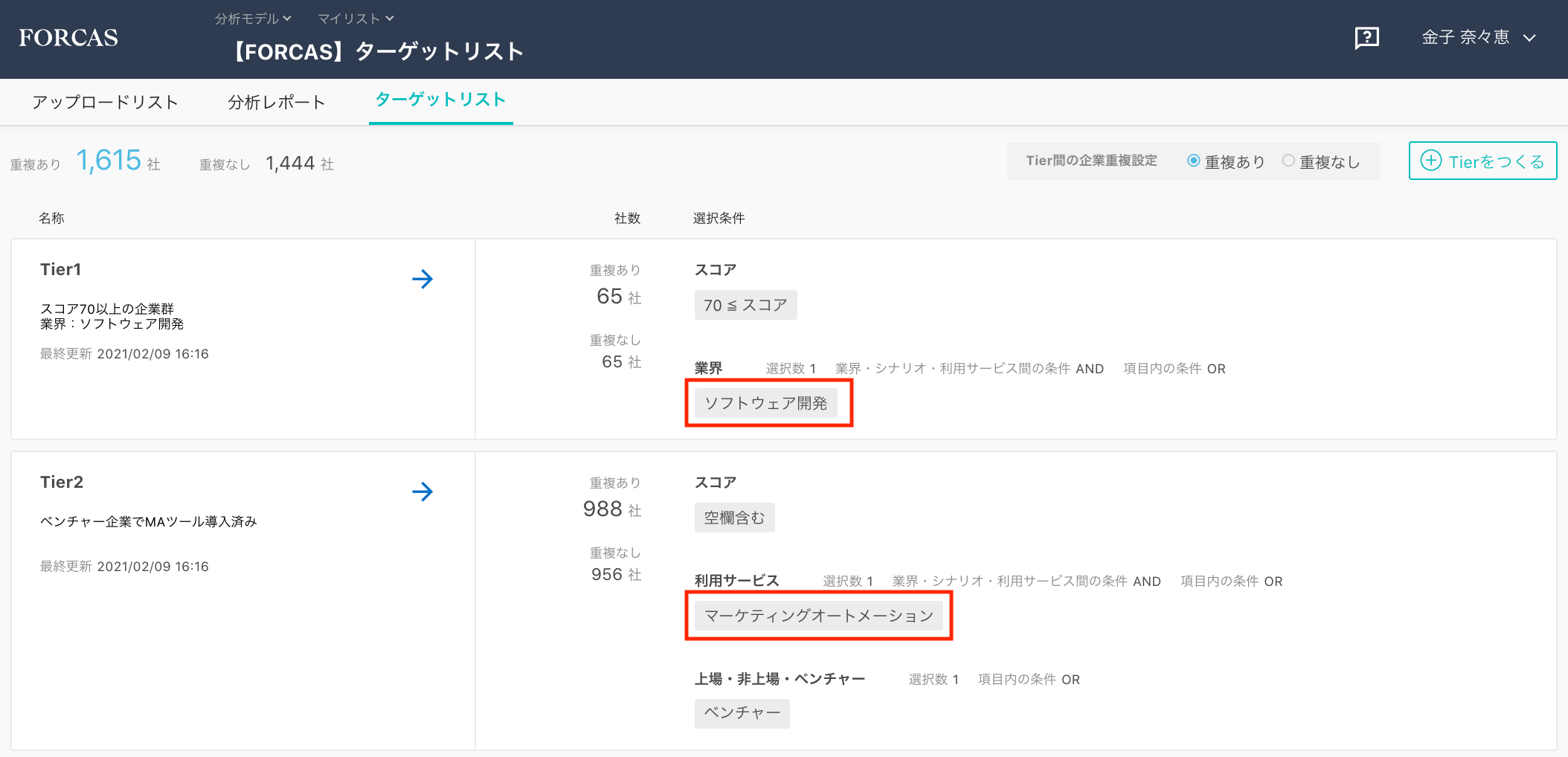The image size is (1568, 757).
Task: Open the 金子 奈々恵 user menu
Action: (x=1478, y=38)
